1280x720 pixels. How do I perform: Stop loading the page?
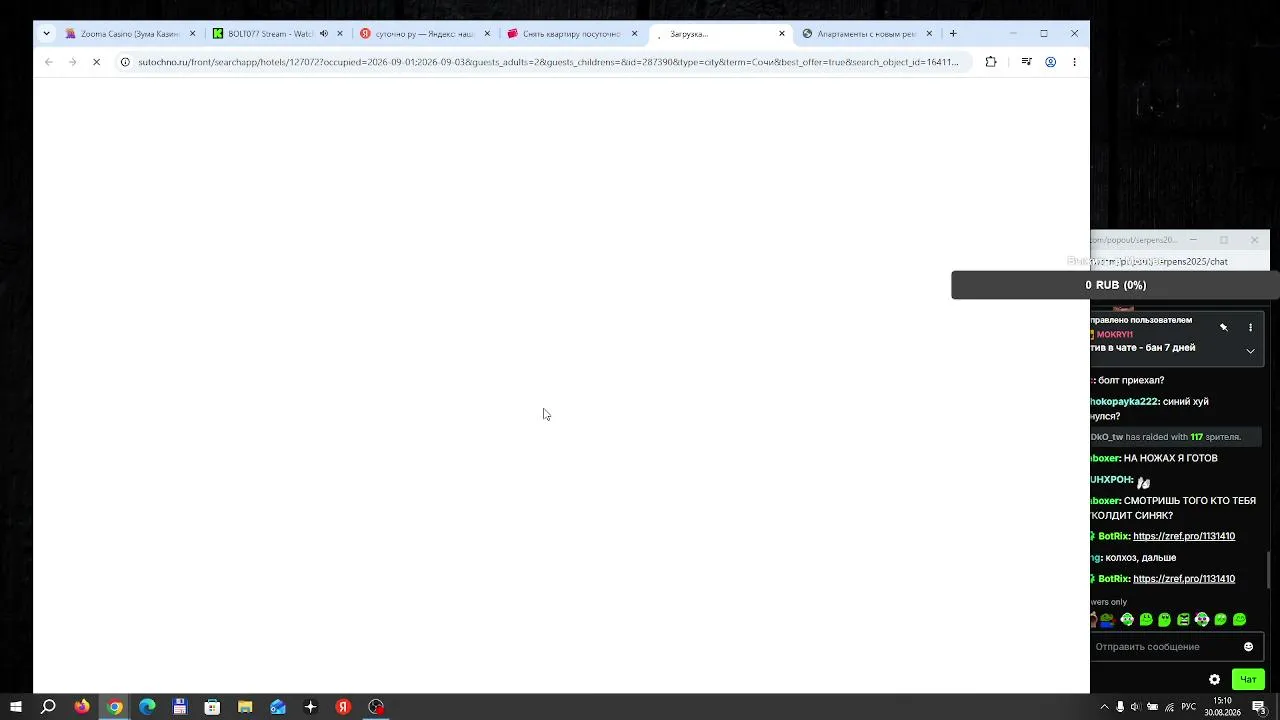tap(97, 62)
